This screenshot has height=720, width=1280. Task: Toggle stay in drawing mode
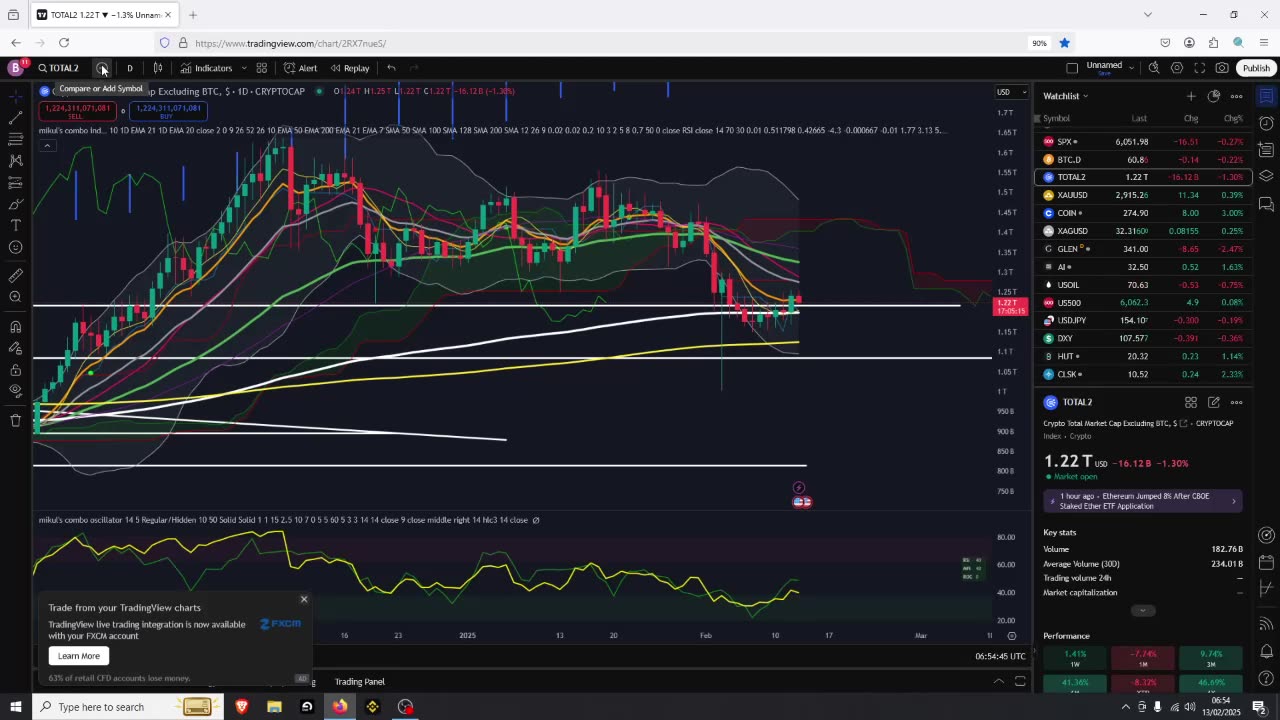point(15,348)
